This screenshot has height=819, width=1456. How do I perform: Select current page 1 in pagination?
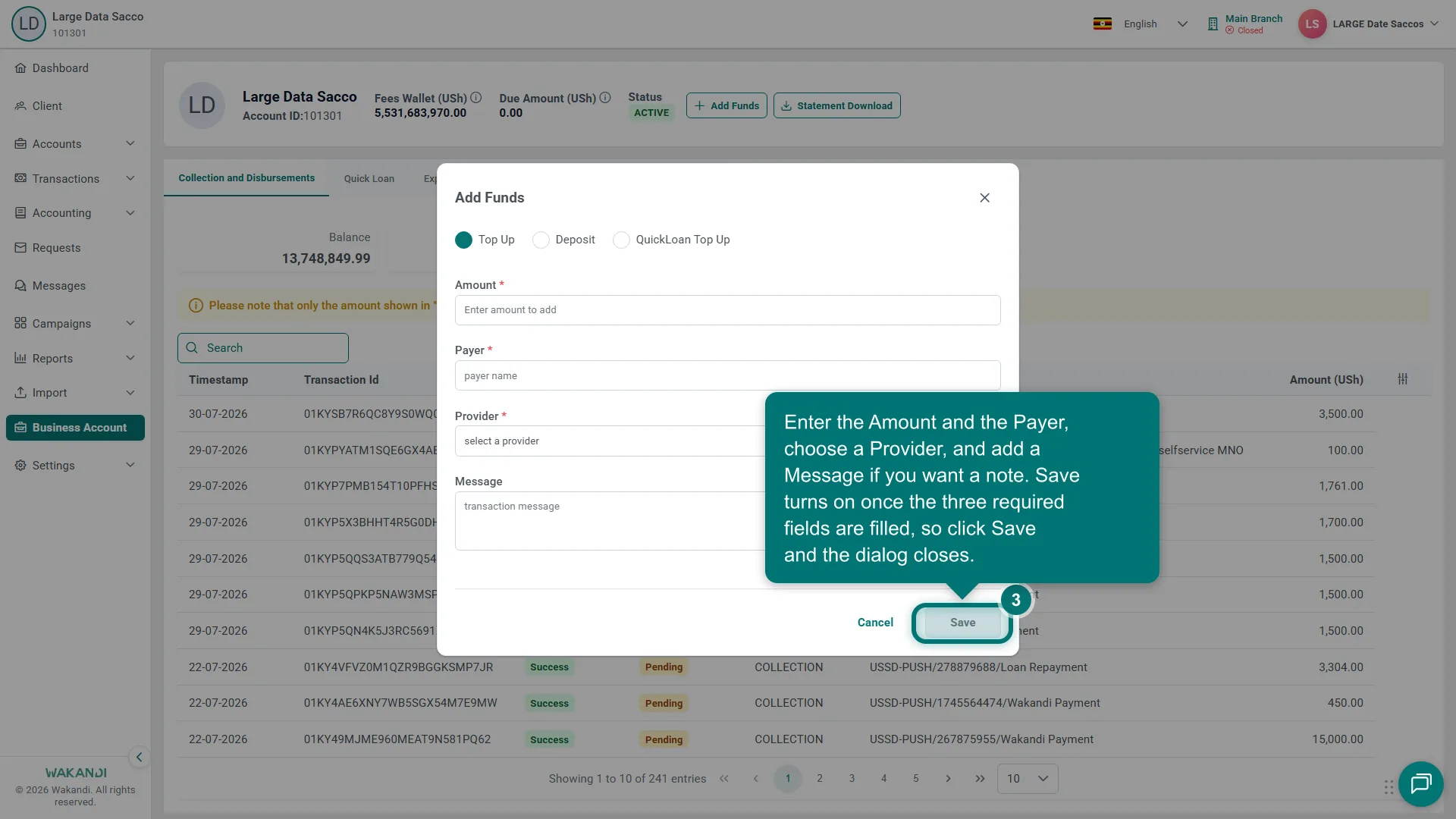(788, 779)
